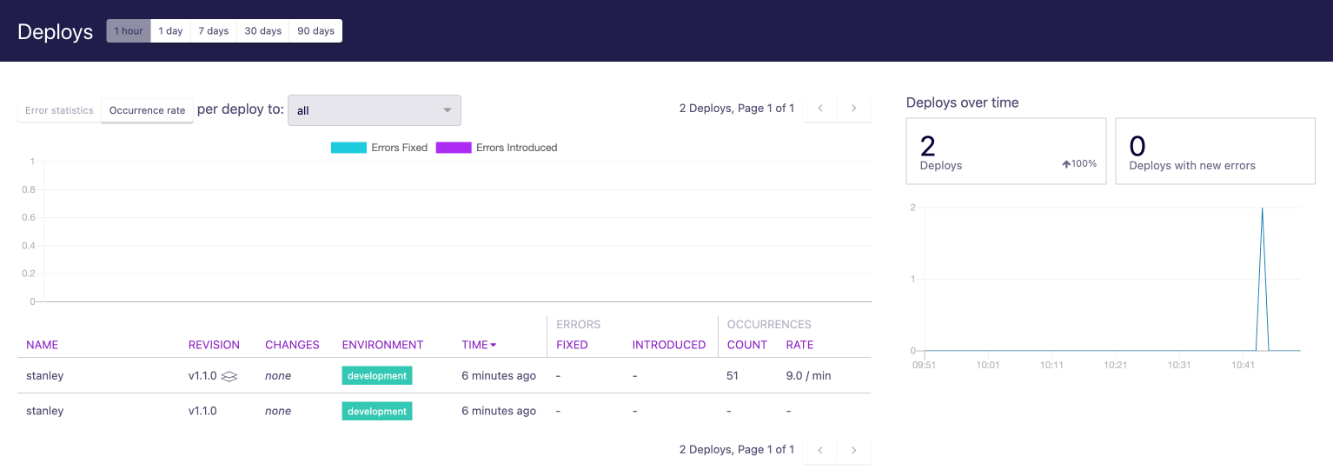The width and height of the screenshot is (1333, 469).
Task: Show Occurrence rate view
Action: pos(147,110)
